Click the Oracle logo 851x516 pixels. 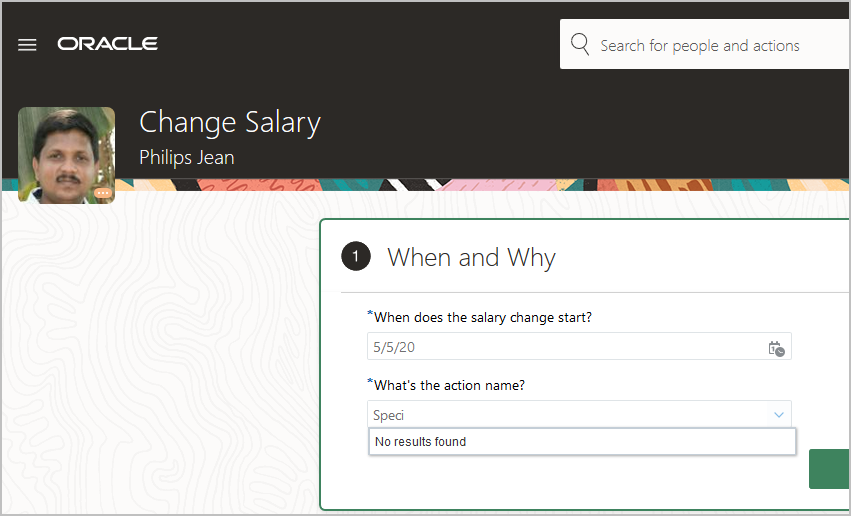click(107, 44)
